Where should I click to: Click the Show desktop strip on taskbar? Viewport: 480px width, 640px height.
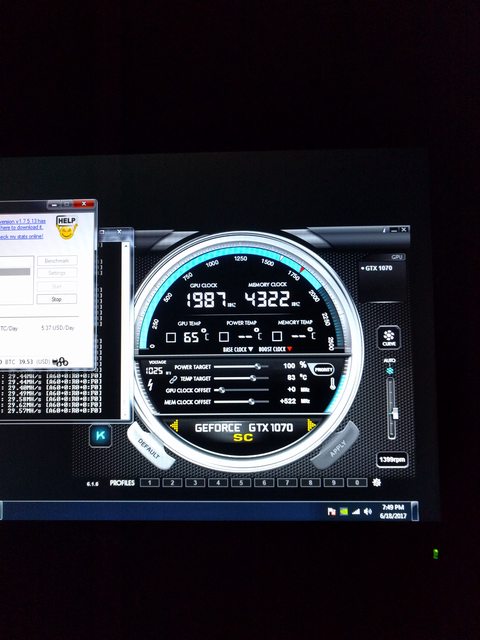(x=415, y=511)
